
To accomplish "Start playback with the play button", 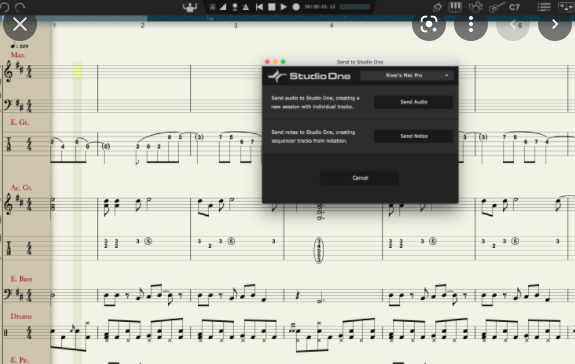I will click(283, 7).
